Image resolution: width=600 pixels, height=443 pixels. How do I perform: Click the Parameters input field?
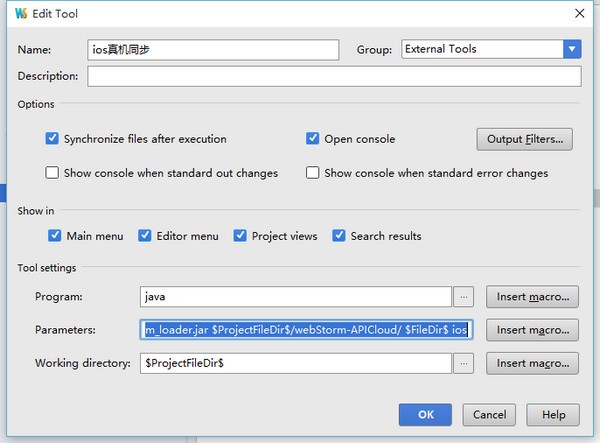(x=307, y=330)
